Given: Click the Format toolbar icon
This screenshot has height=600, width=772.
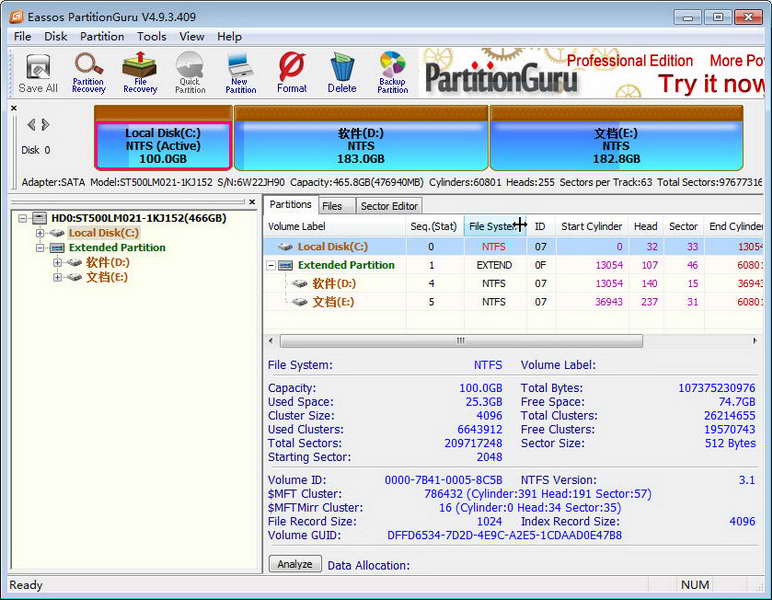Looking at the screenshot, I should [x=291, y=73].
